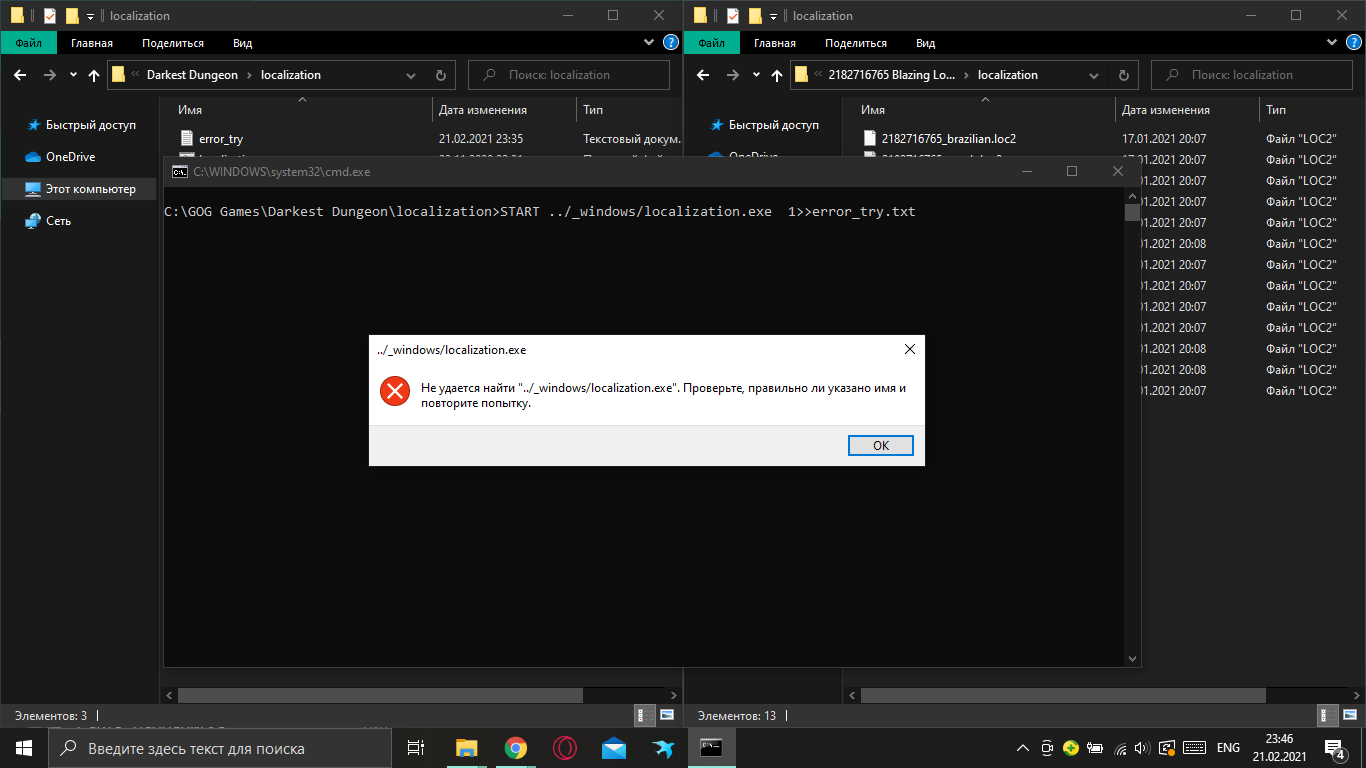This screenshot has height=768, width=1366.
Task: Expand address history dropdown in left Explorer
Action: tap(411, 75)
